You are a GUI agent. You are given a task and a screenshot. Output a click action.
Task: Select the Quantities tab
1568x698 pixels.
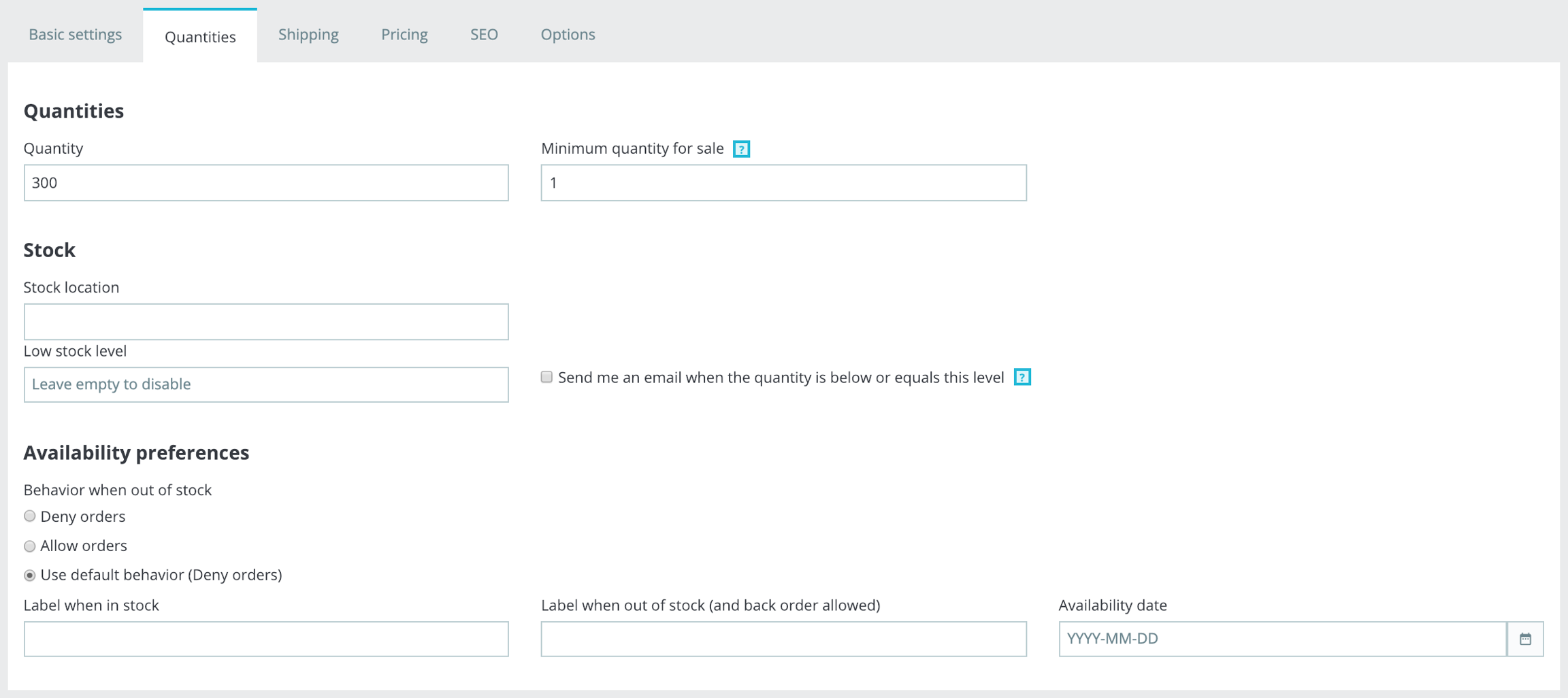click(200, 37)
